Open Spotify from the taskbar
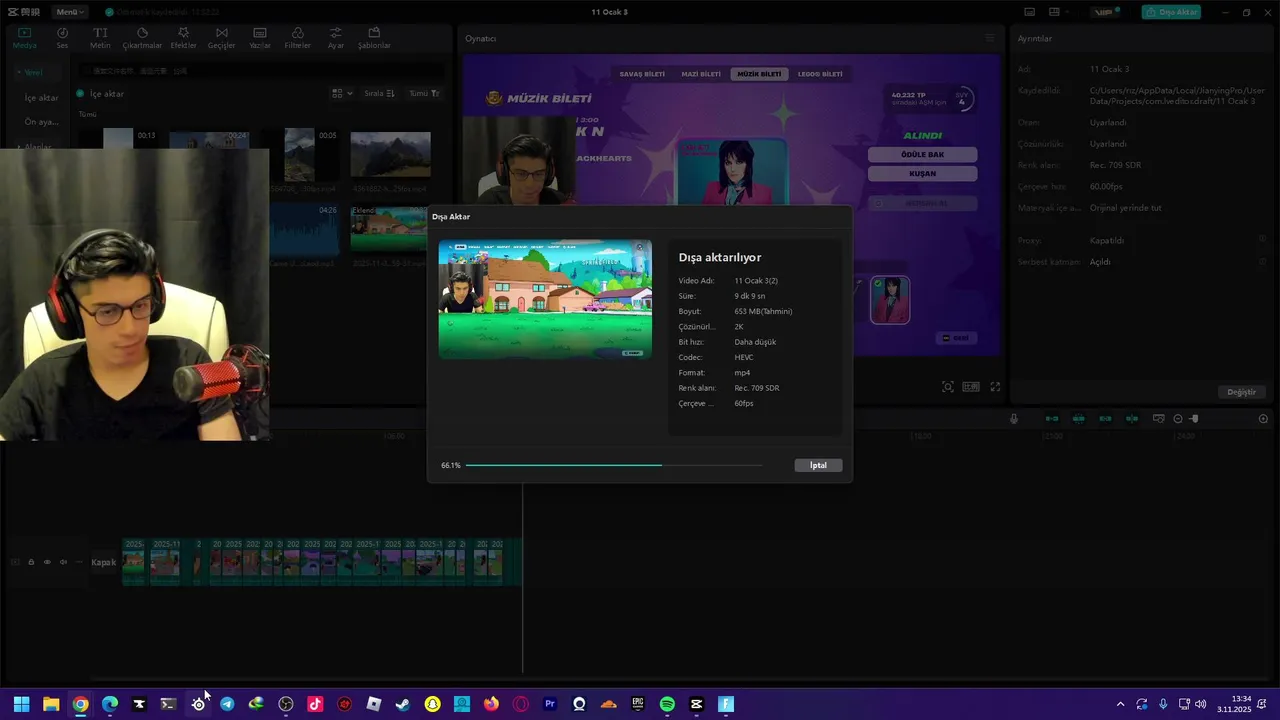1280x720 pixels. [x=667, y=704]
